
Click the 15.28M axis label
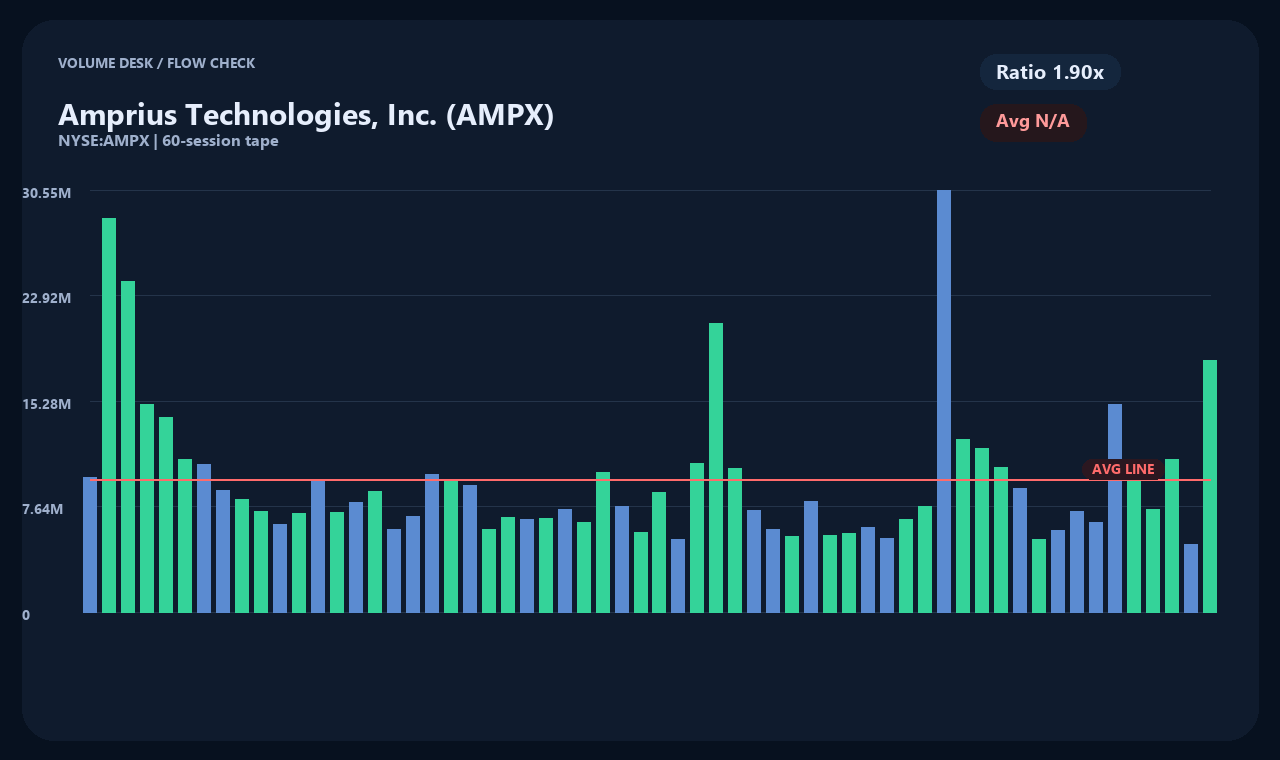click(x=46, y=404)
